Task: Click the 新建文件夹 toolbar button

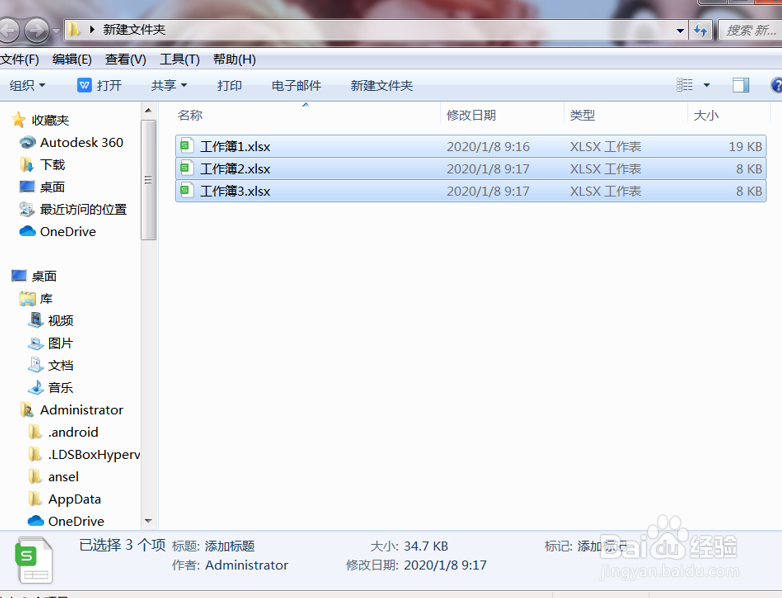Action: 382,85
